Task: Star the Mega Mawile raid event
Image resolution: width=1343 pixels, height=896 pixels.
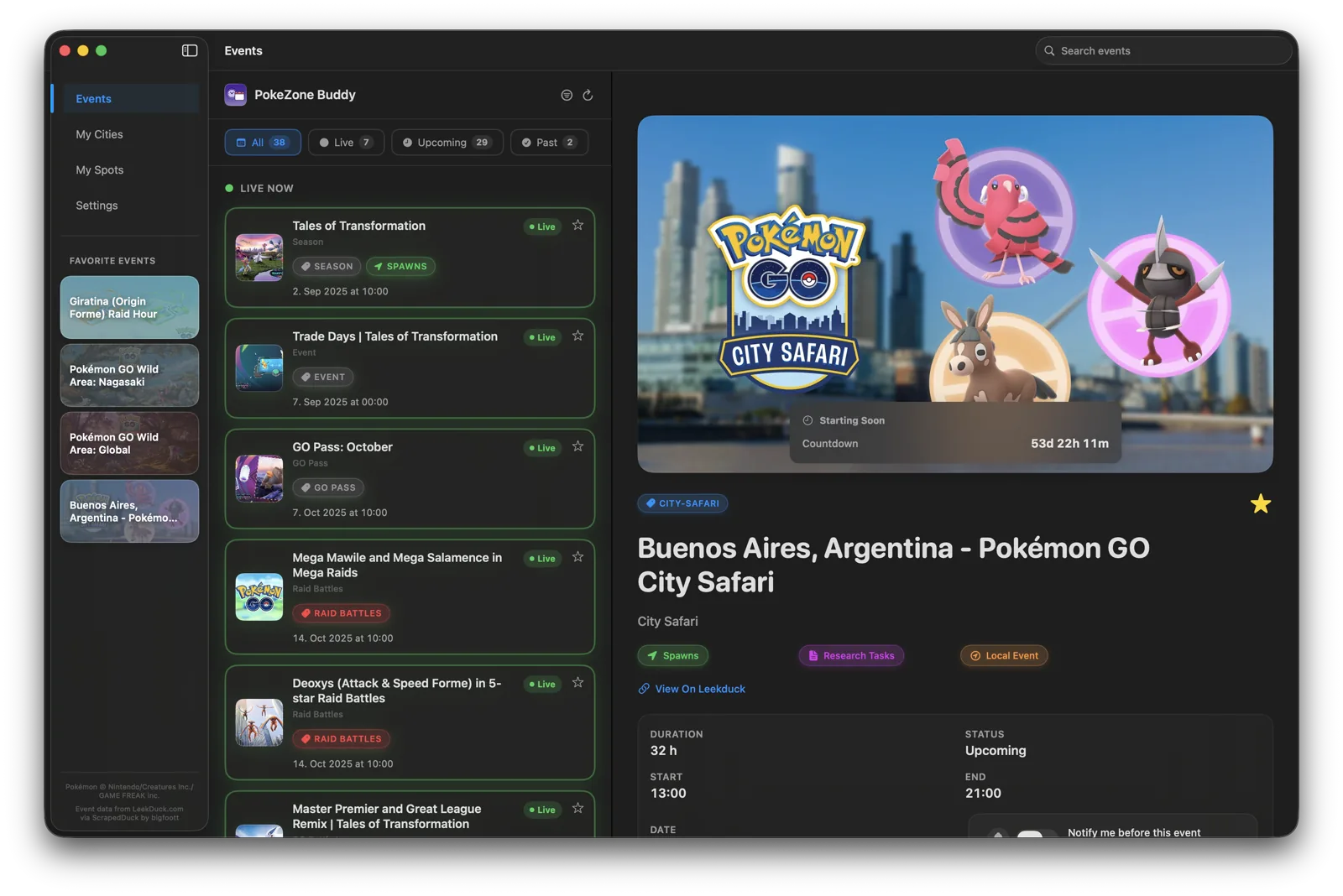Action: pos(577,557)
